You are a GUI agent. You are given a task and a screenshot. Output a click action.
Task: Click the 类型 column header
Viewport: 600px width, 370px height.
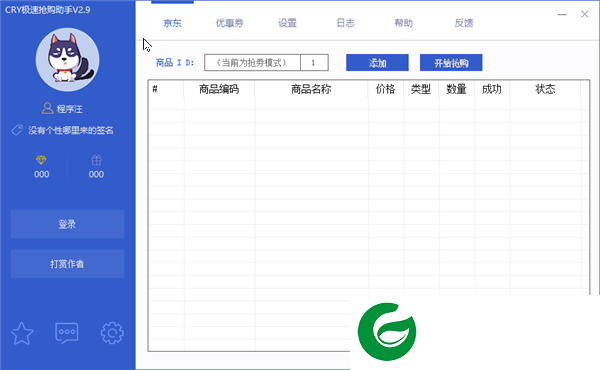tap(421, 89)
